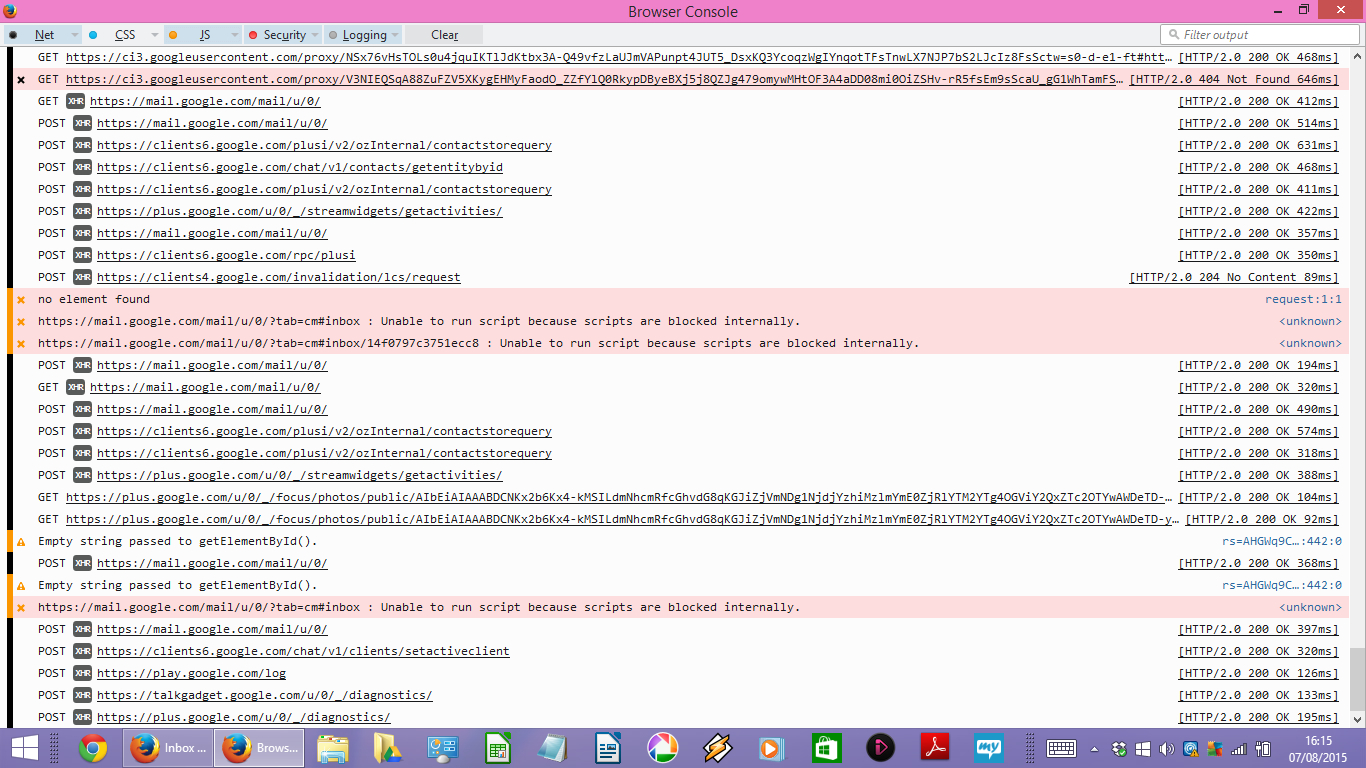Open the plus.google.com/u/0/_/diagnostics/ link
The height and width of the screenshot is (768, 1366).
(x=244, y=717)
